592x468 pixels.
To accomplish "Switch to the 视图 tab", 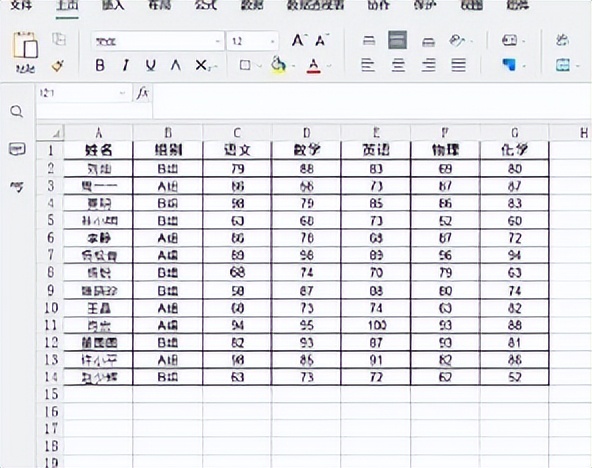I will (x=472, y=5).
